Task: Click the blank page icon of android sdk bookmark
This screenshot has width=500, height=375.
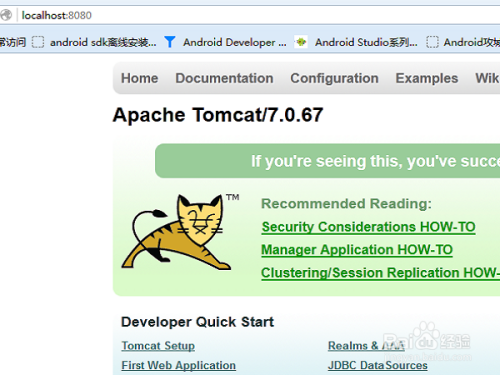Action: [38, 42]
